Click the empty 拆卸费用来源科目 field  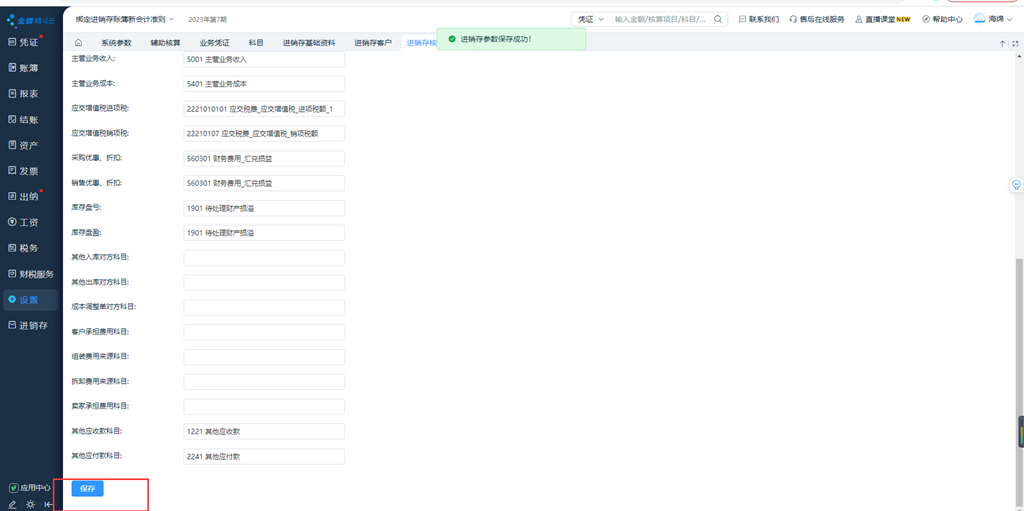pos(264,382)
